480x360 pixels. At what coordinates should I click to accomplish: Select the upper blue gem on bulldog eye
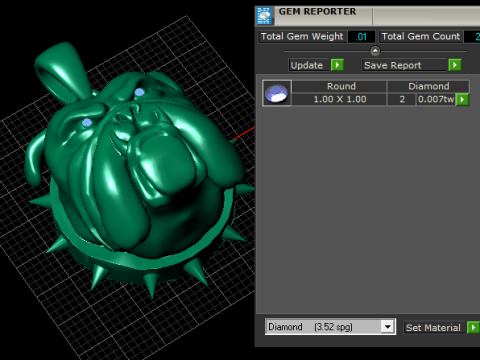139,92
